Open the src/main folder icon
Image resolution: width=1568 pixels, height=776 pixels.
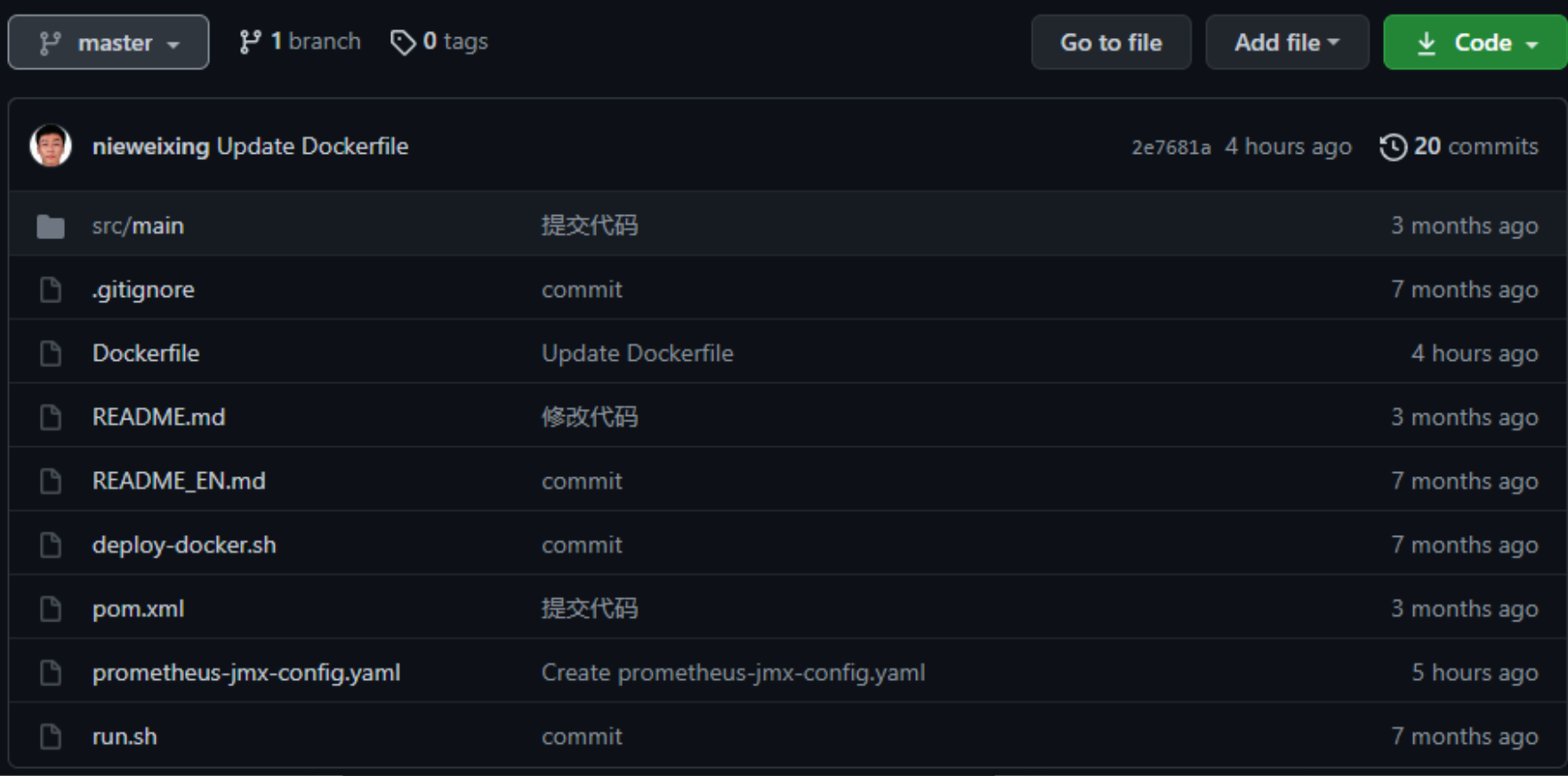tap(51, 227)
